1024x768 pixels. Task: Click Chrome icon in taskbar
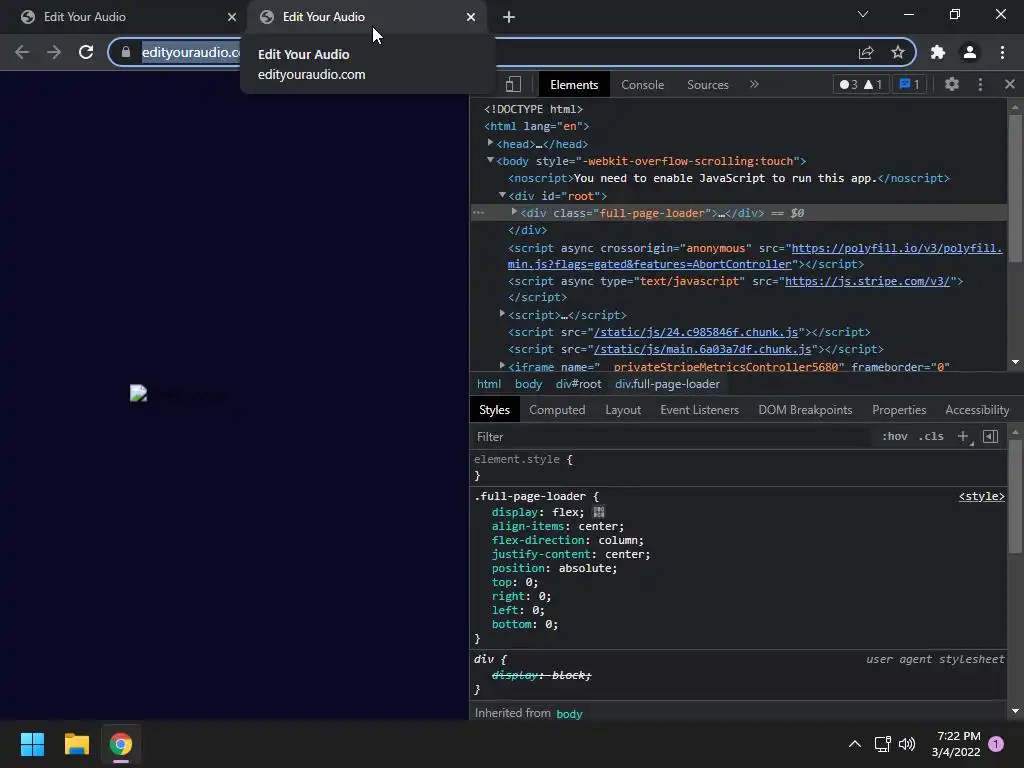tap(121, 744)
